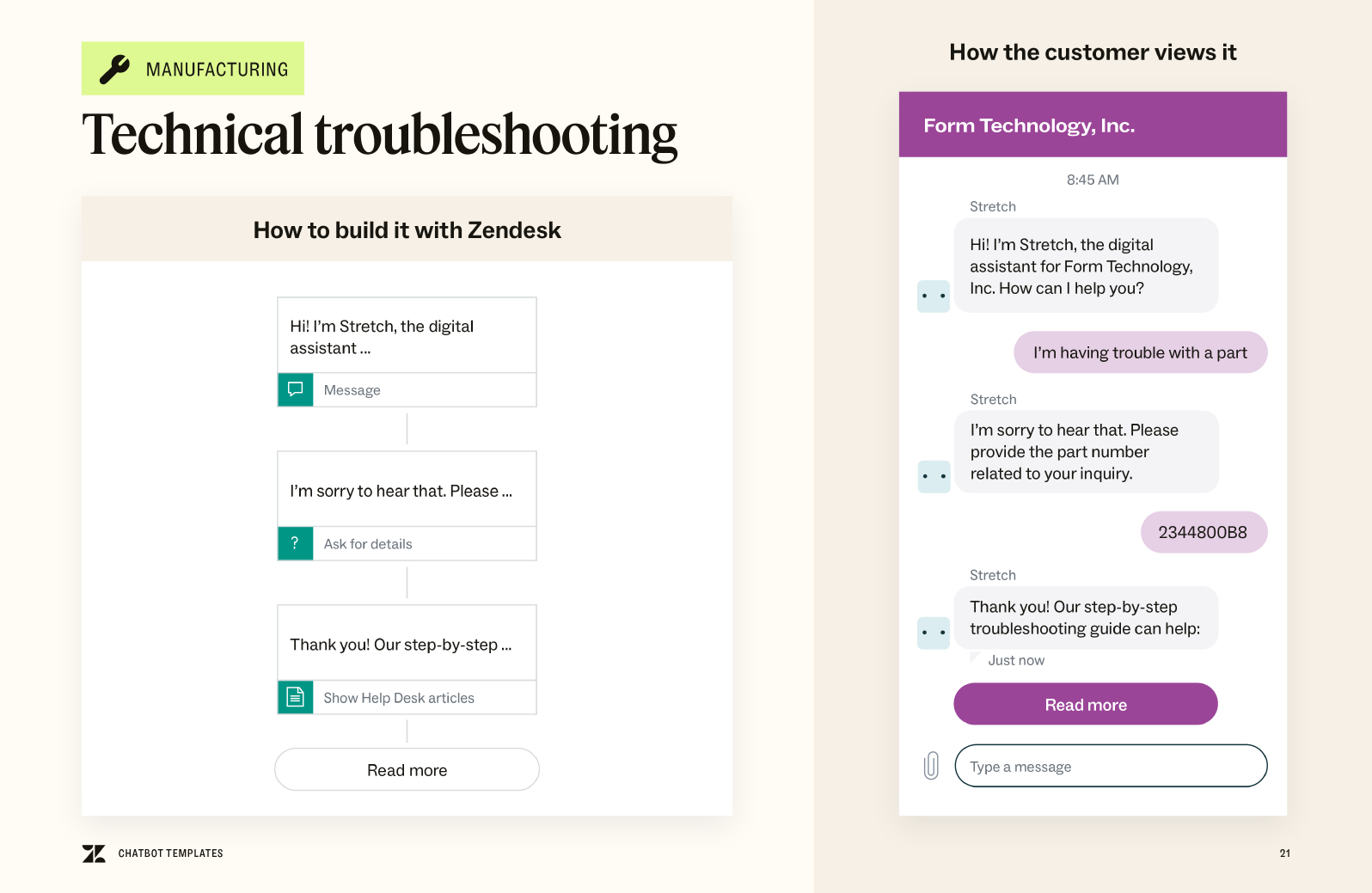Image resolution: width=1372 pixels, height=893 pixels.
Task: Click the Zendesk logo in the footer
Action: click(x=94, y=853)
